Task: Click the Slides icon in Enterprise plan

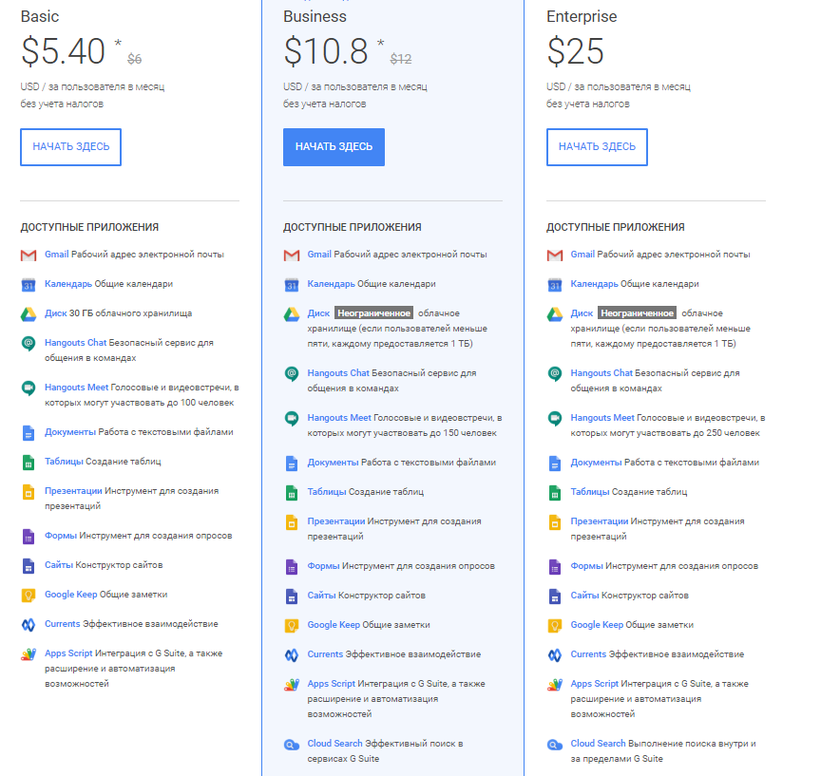Action: point(555,522)
